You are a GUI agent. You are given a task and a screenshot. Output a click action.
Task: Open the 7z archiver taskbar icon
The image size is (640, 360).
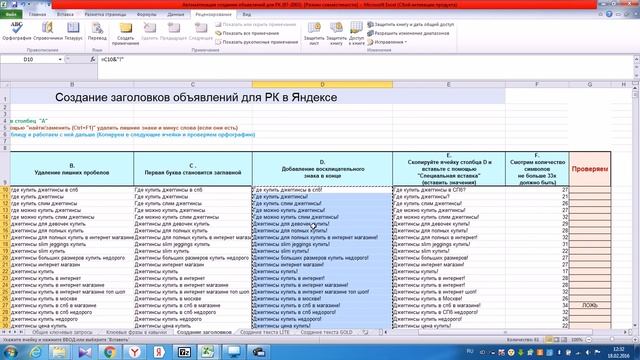coord(184,352)
